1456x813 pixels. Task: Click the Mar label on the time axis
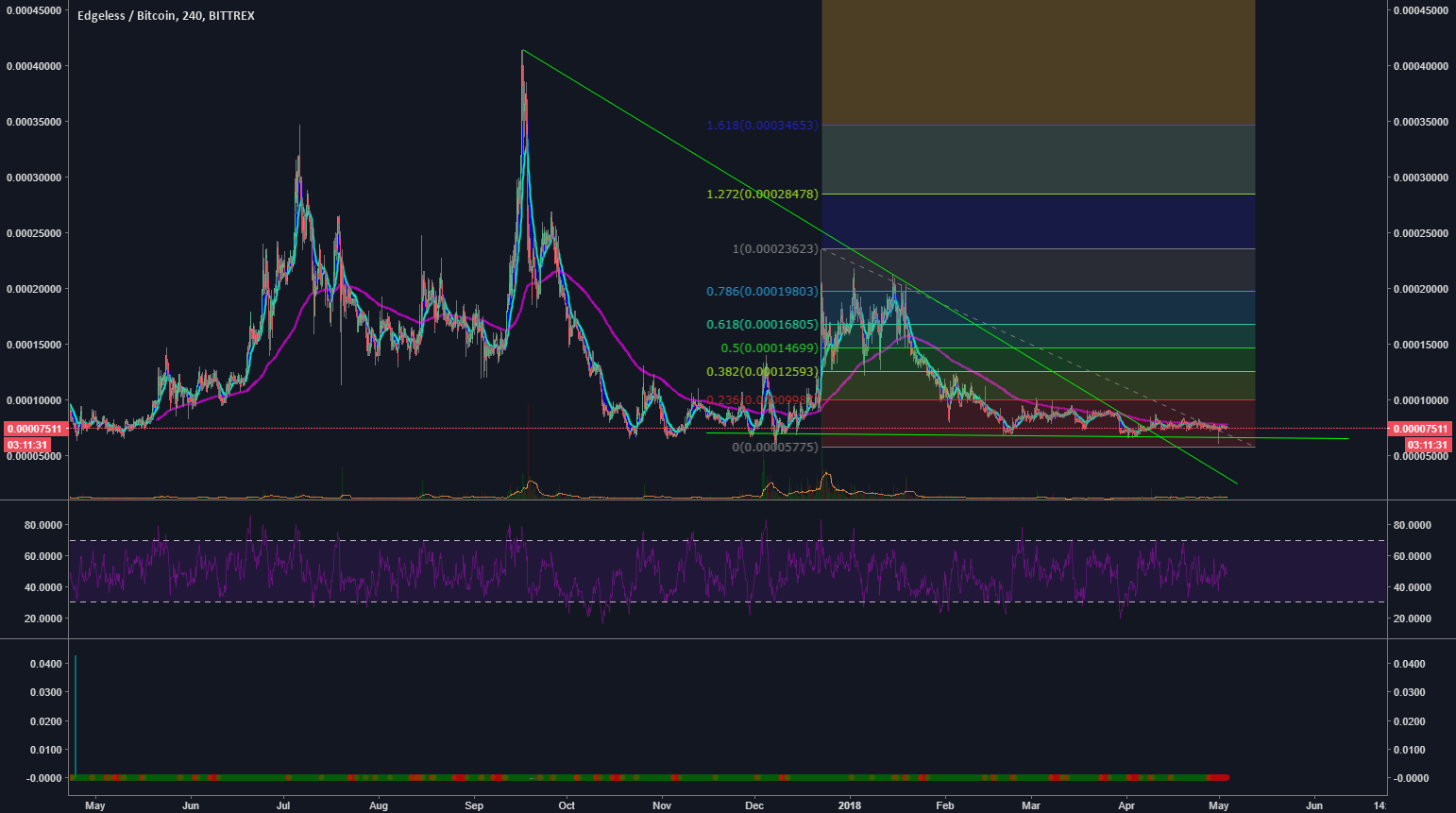[x=1031, y=805]
